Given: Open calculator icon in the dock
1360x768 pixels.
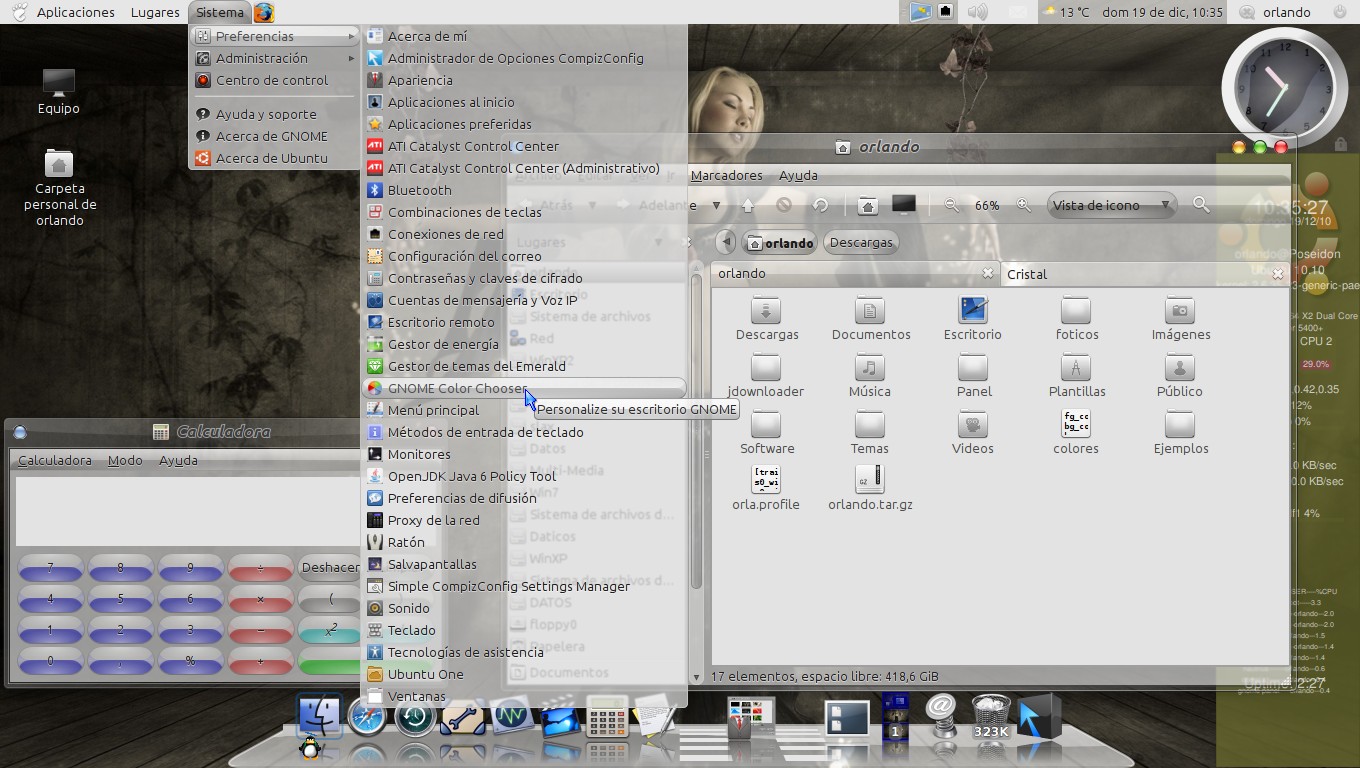Looking at the screenshot, I should [x=607, y=717].
